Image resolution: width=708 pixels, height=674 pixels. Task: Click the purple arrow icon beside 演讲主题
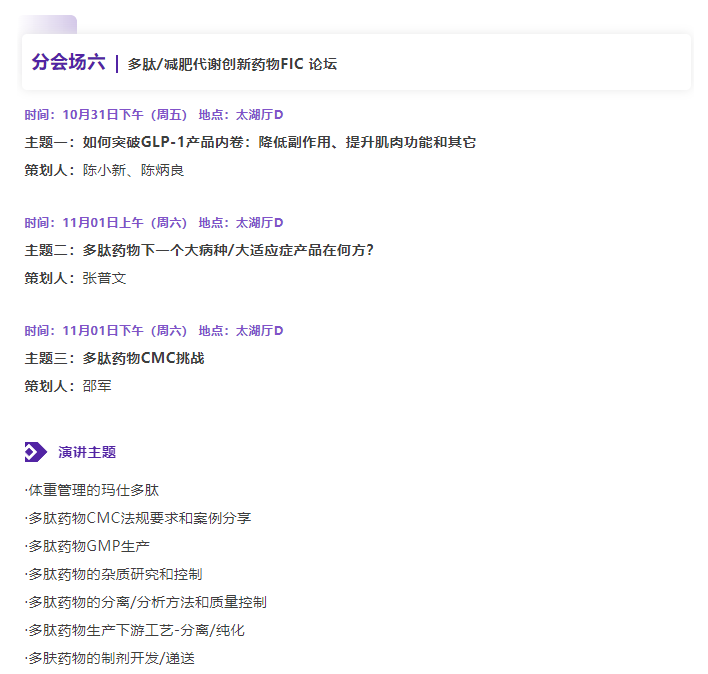(35, 452)
